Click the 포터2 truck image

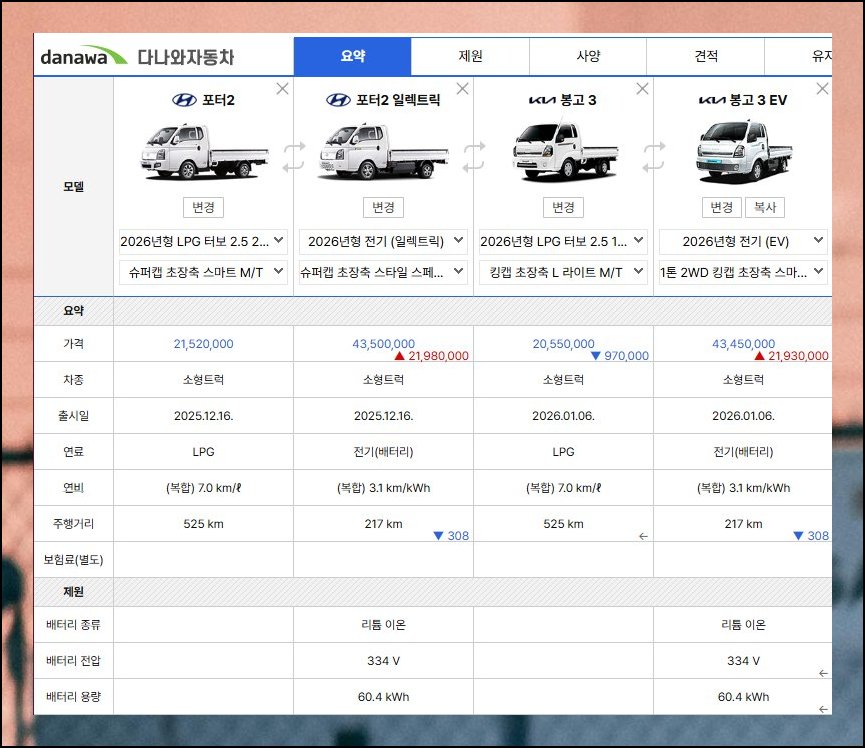pyautogui.click(x=204, y=152)
